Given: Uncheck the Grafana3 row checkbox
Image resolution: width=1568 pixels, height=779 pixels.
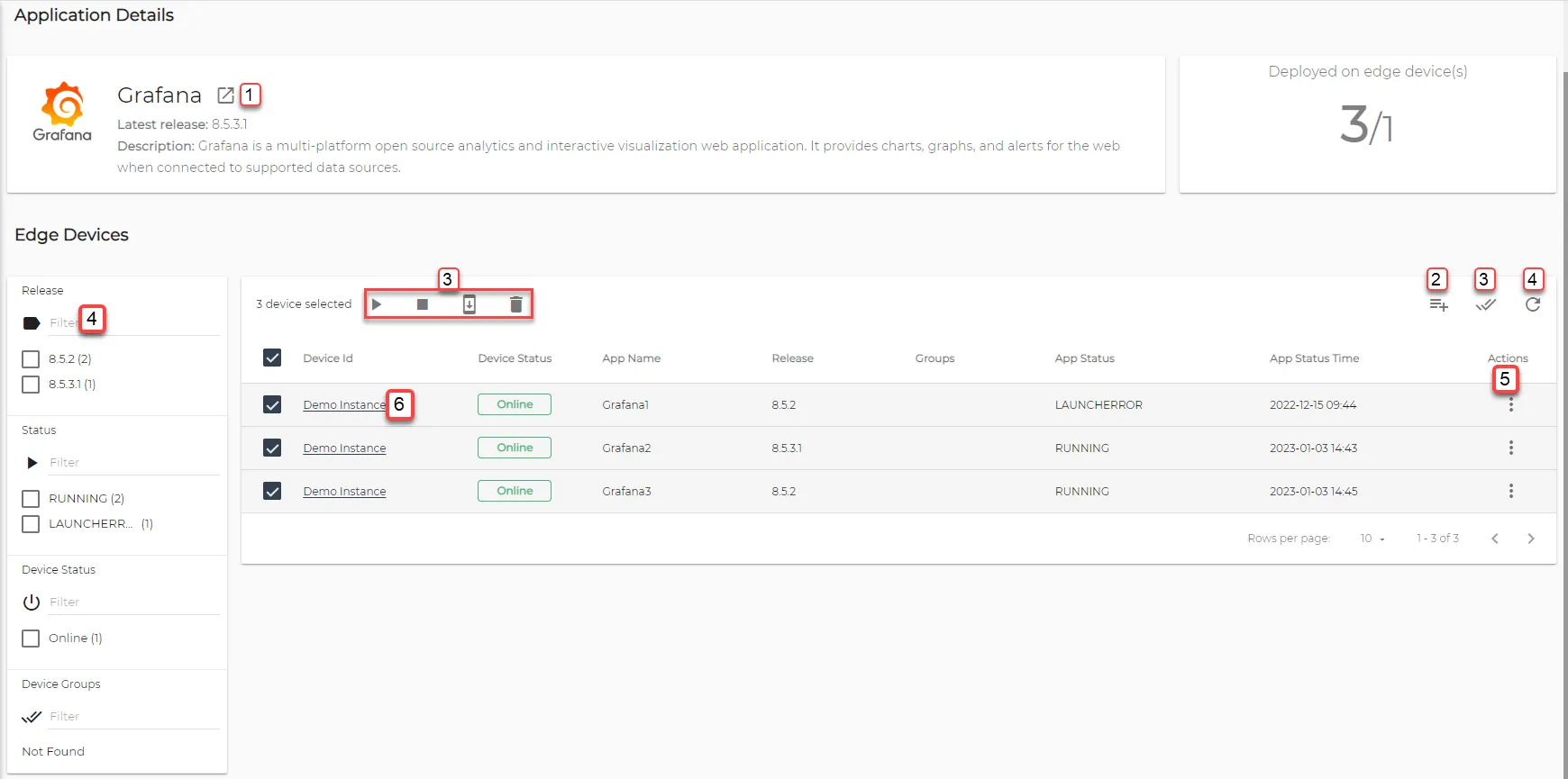Looking at the screenshot, I should coord(272,491).
